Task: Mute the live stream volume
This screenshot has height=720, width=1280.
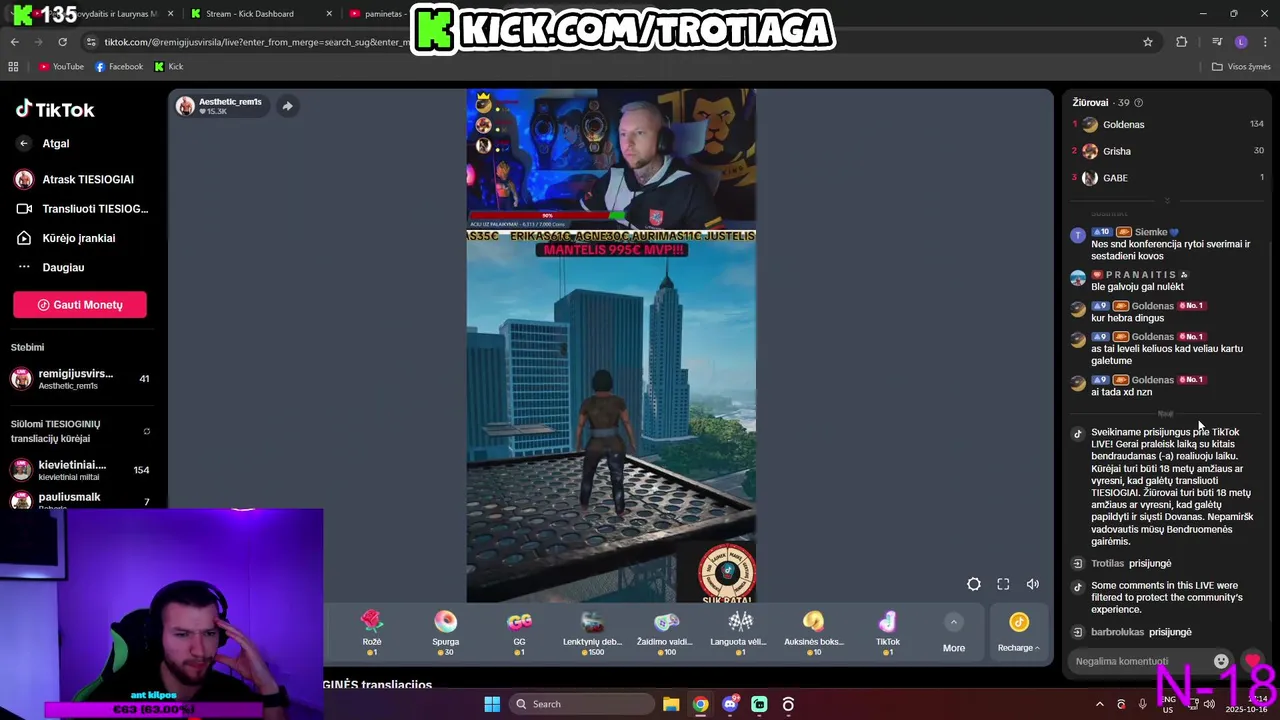Action: [1033, 584]
